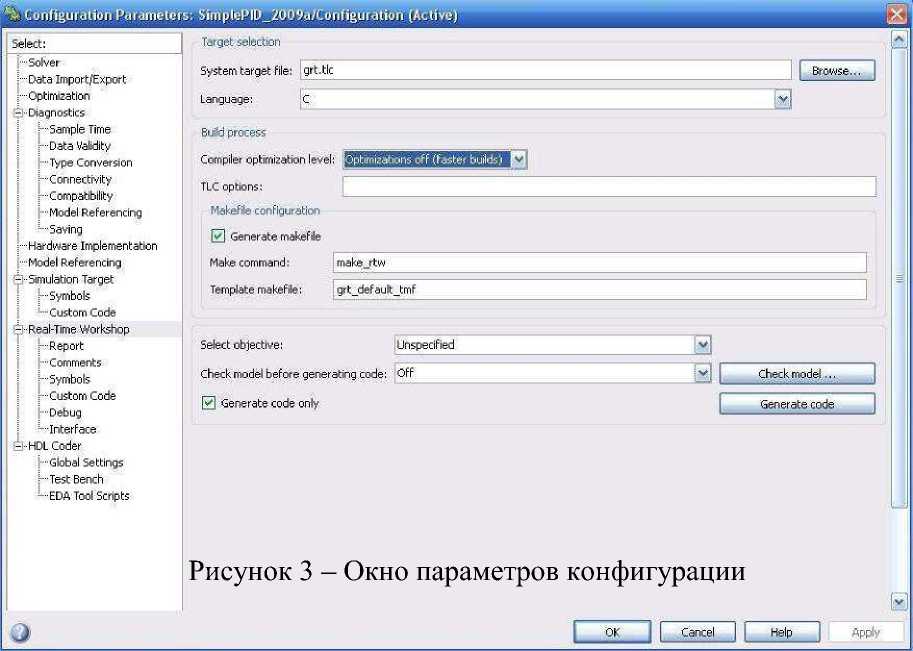This screenshot has width=913, height=651.
Task: Toggle the Generate makefile checkbox
Action: click(x=218, y=236)
